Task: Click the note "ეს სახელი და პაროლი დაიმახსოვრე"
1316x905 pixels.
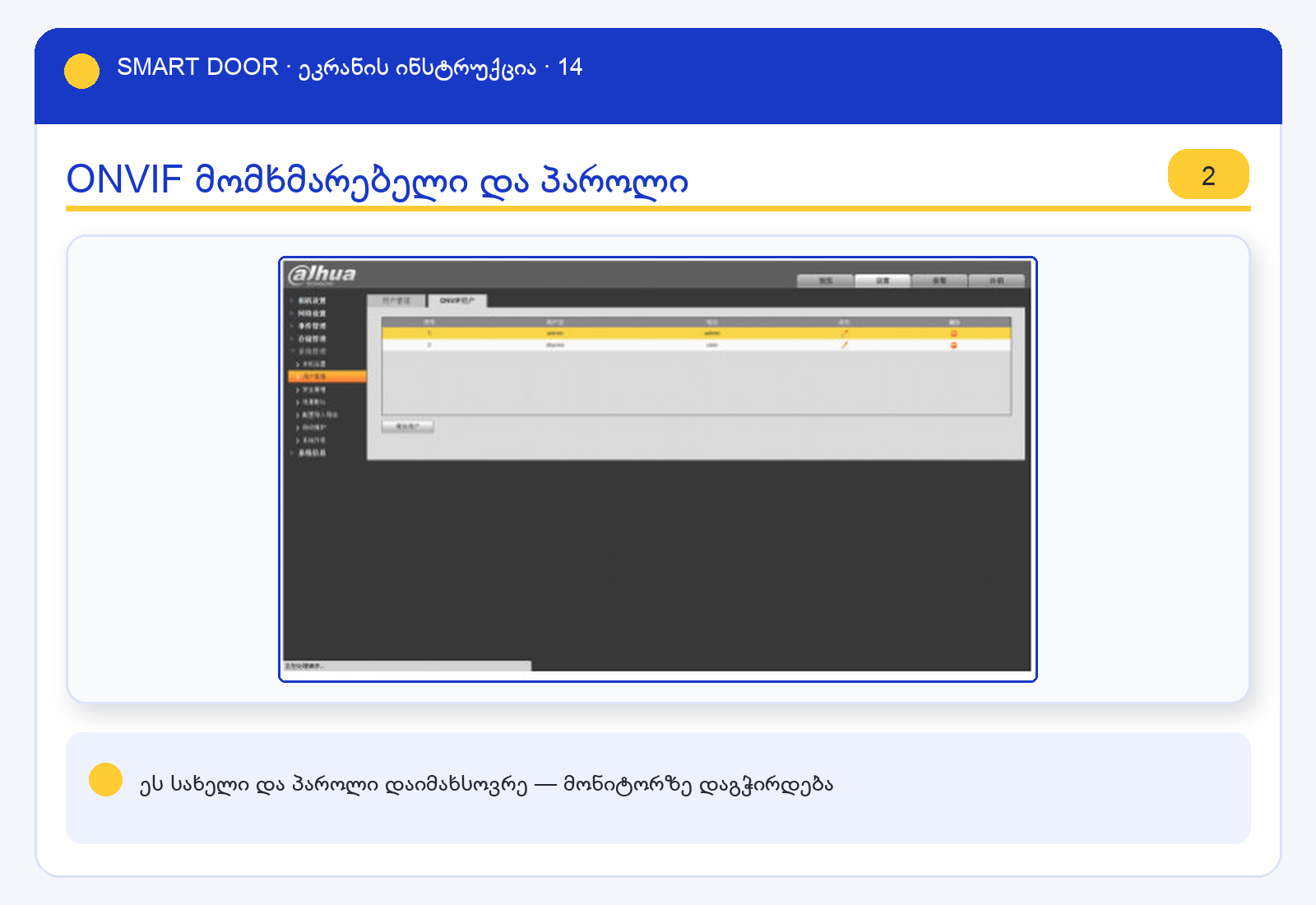Action: [333, 784]
